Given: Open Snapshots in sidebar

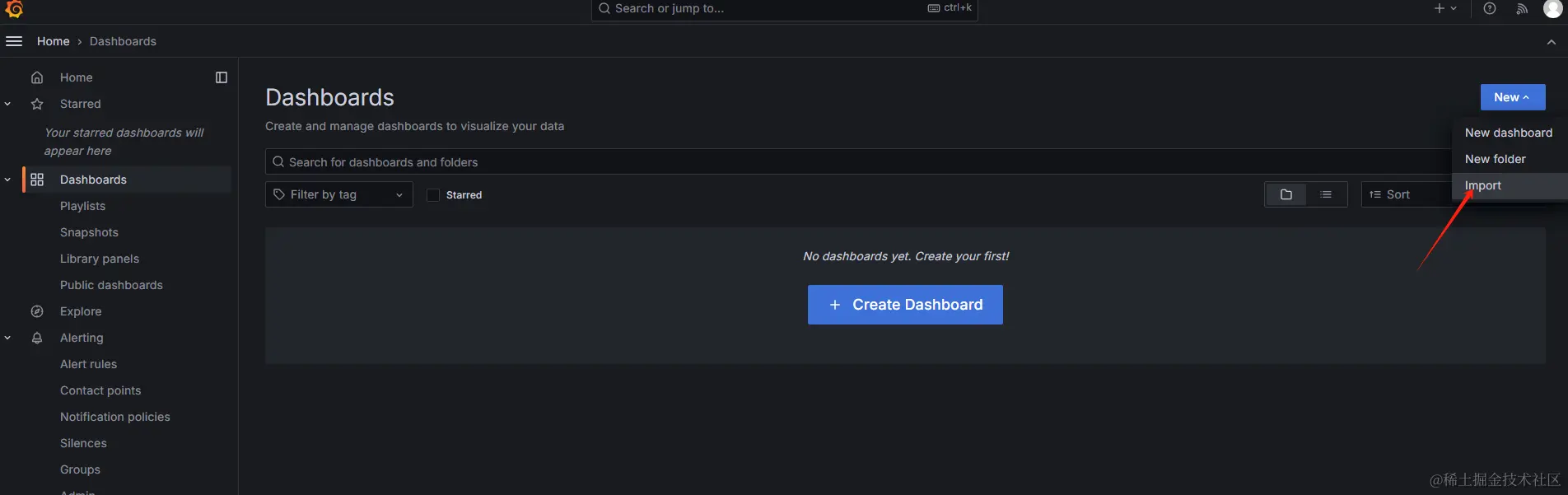Looking at the screenshot, I should point(89,232).
